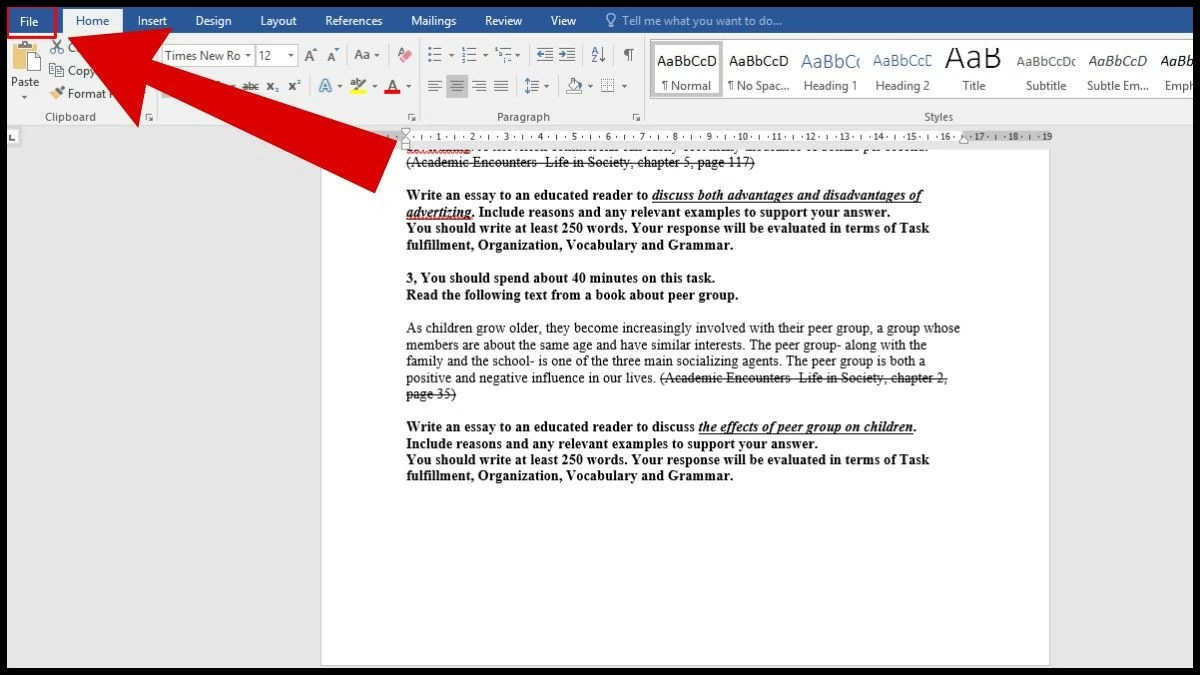The width and height of the screenshot is (1200, 675).
Task: Open the font name dropdown
Action: click(248, 56)
